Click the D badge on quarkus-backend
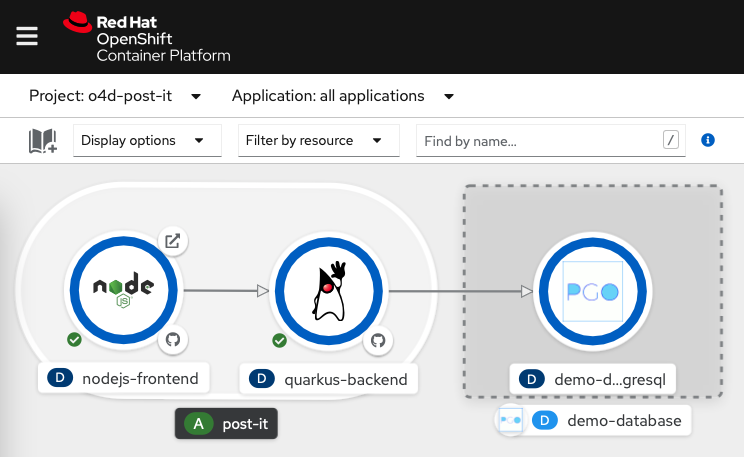Screen dimensions: 744x457 (x=261, y=379)
